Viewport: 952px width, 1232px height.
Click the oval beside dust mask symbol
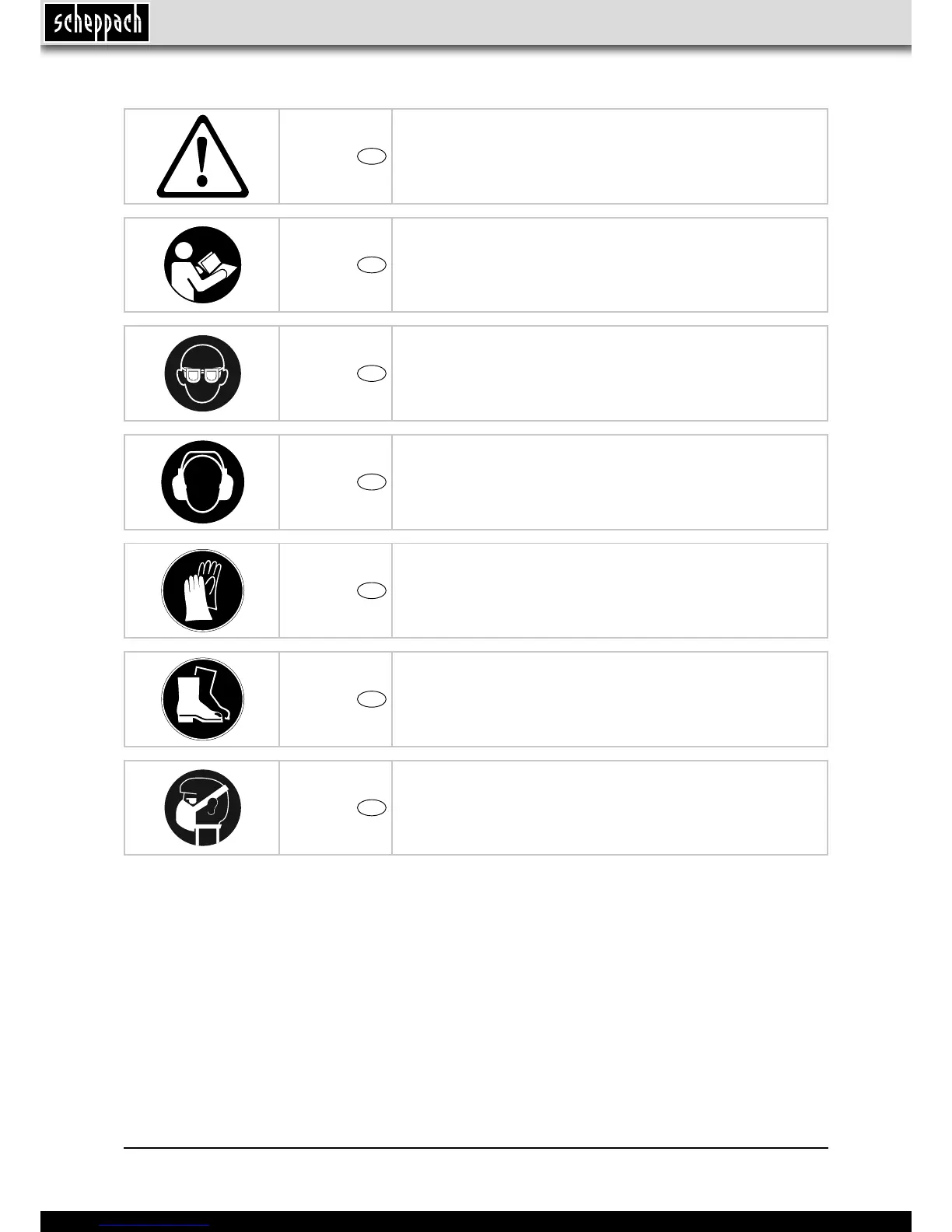point(372,808)
